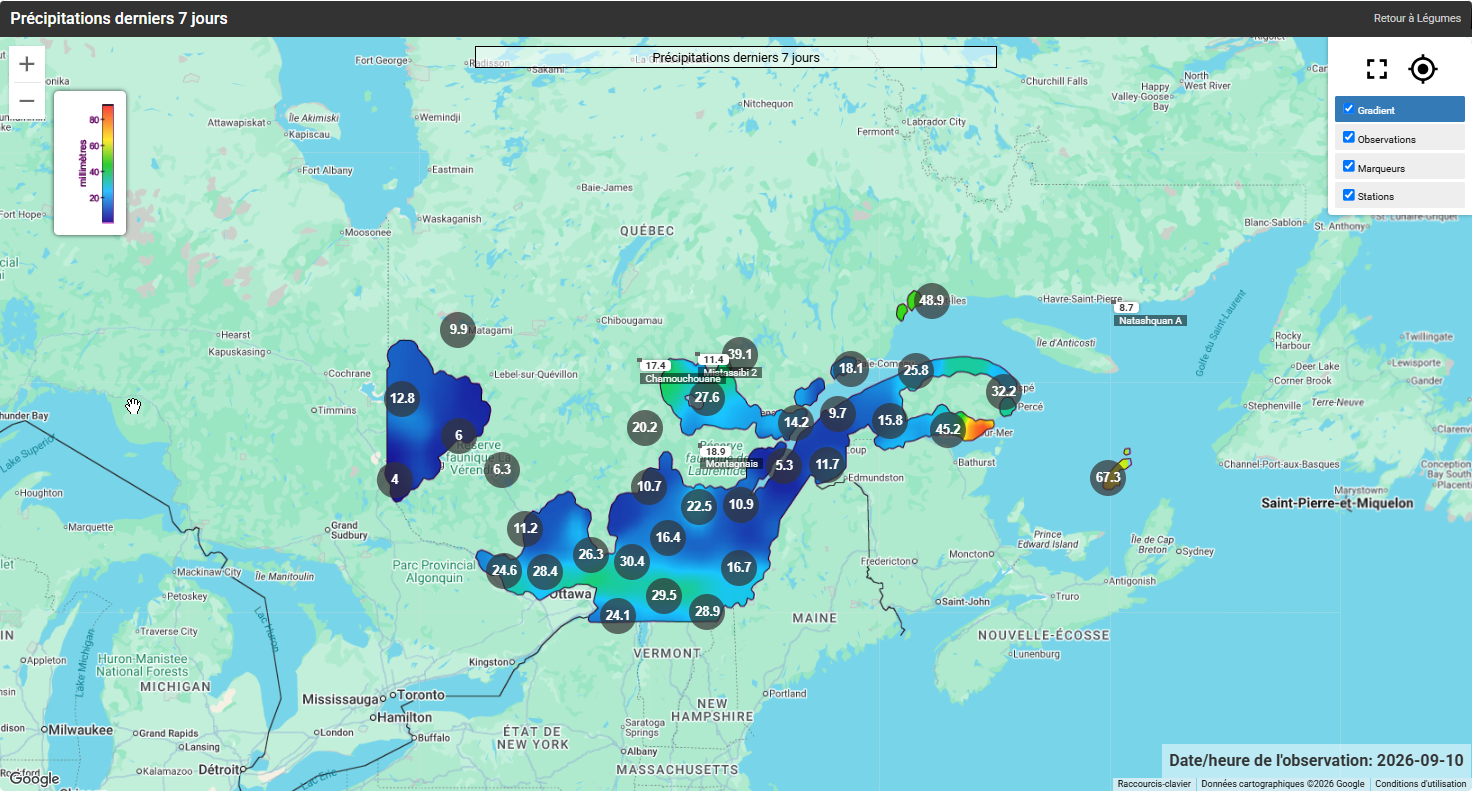
Task: Click the 12.8 observation circle
Action: click(403, 398)
